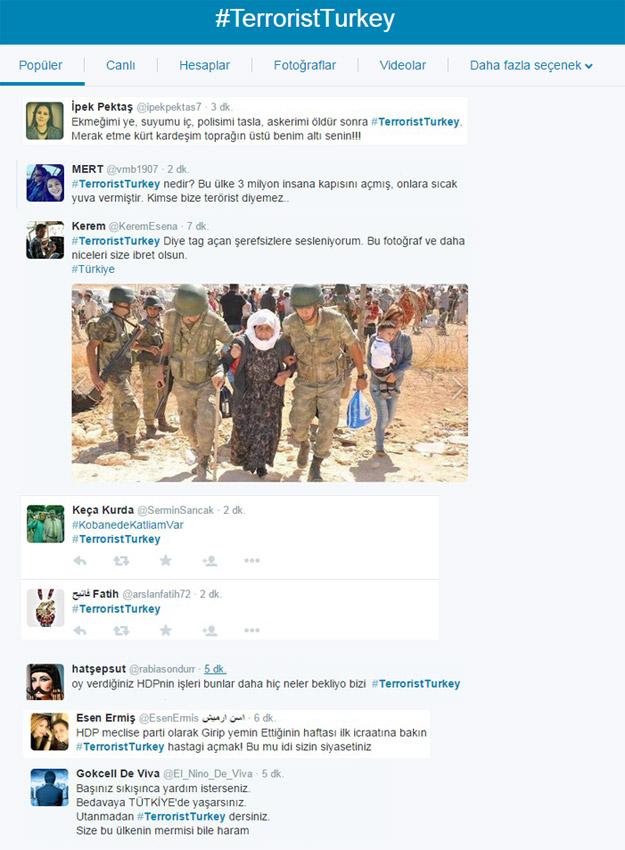
Task: Open the Fotoğraflar tab
Action: [305, 66]
